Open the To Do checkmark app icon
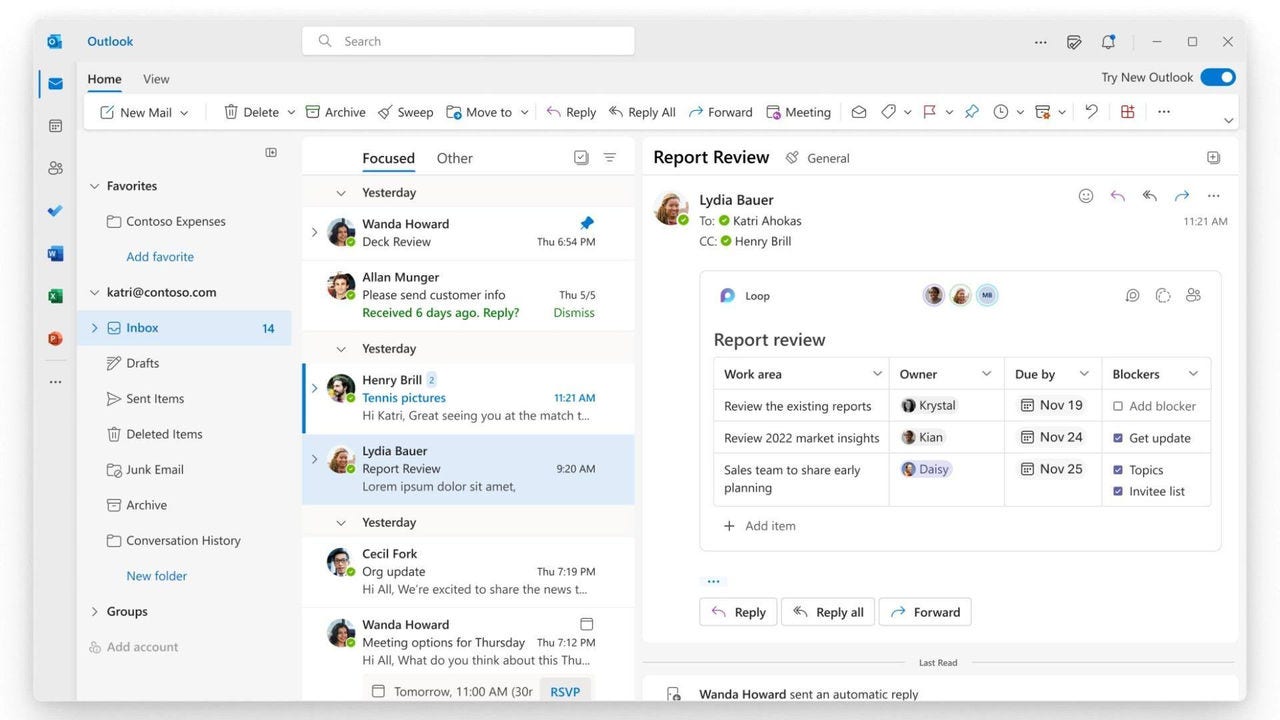1280x720 pixels. click(x=55, y=211)
